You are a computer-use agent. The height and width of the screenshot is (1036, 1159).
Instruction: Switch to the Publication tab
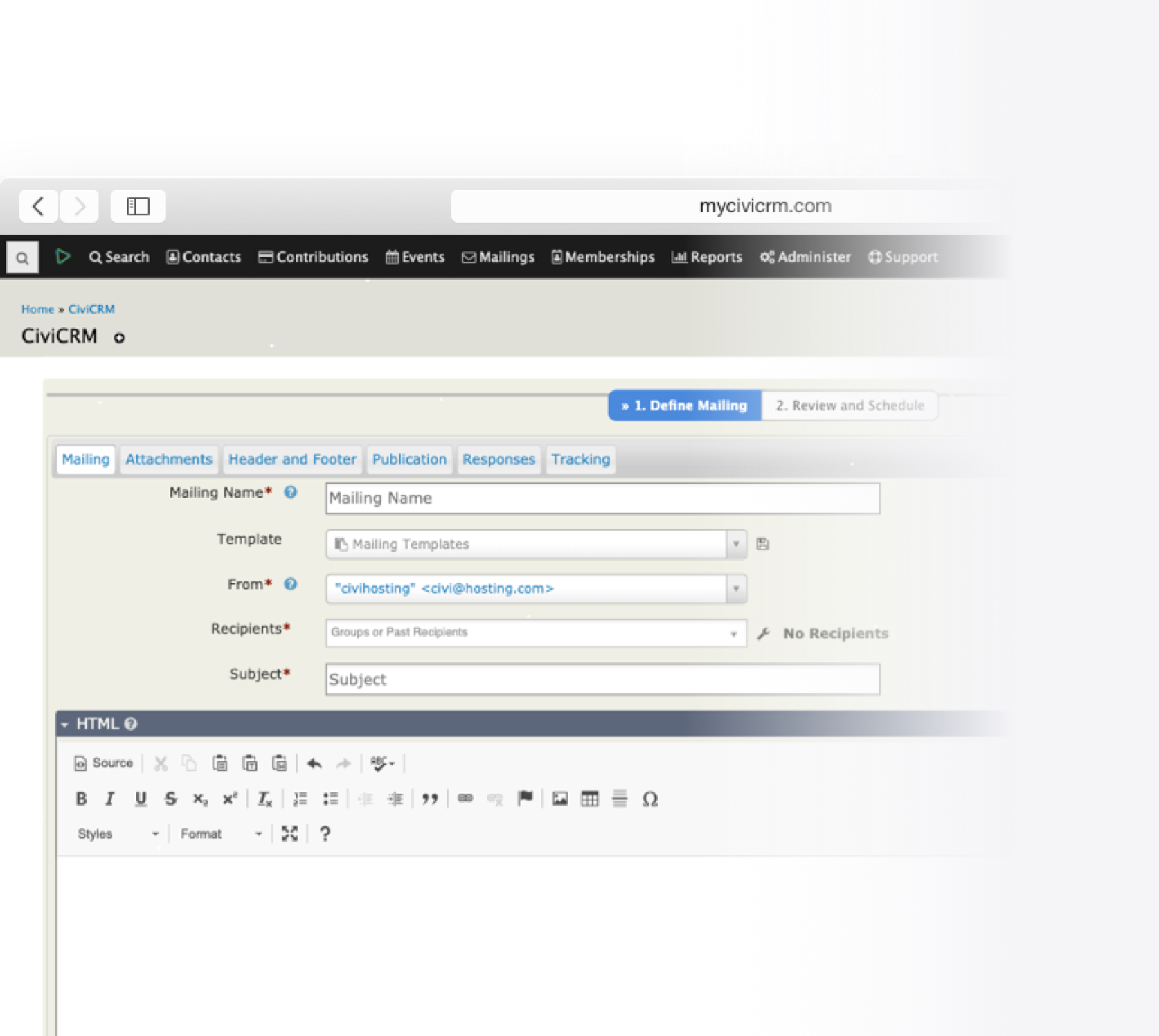tap(409, 460)
